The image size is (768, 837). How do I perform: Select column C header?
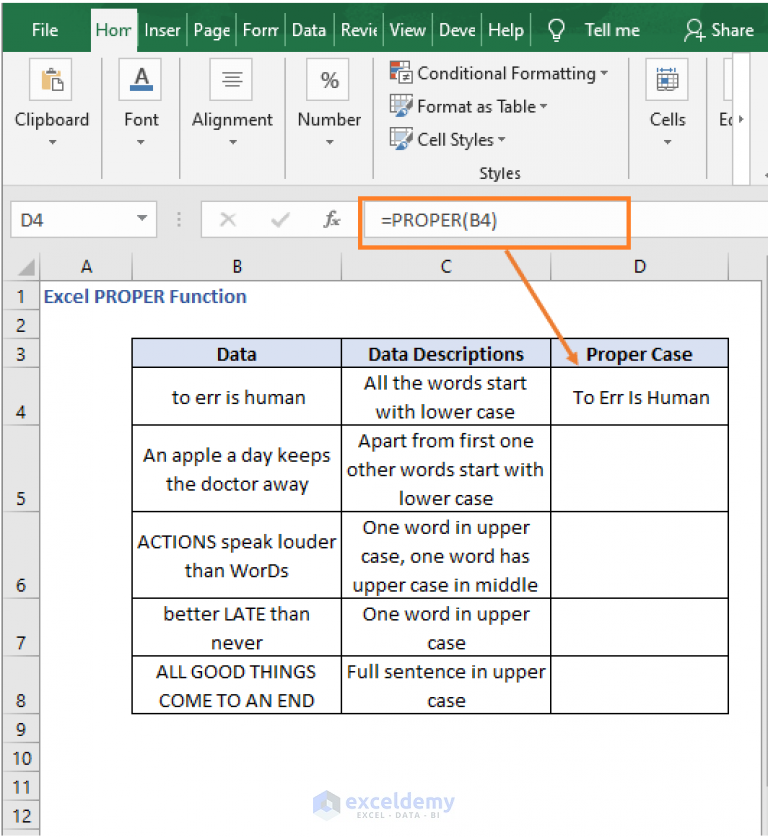446,266
